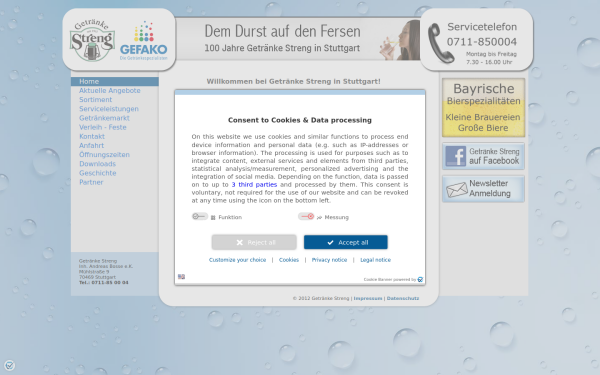The height and width of the screenshot is (375, 600).
Task: Open Downloads menu item
Action: click(x=98, y=164)
